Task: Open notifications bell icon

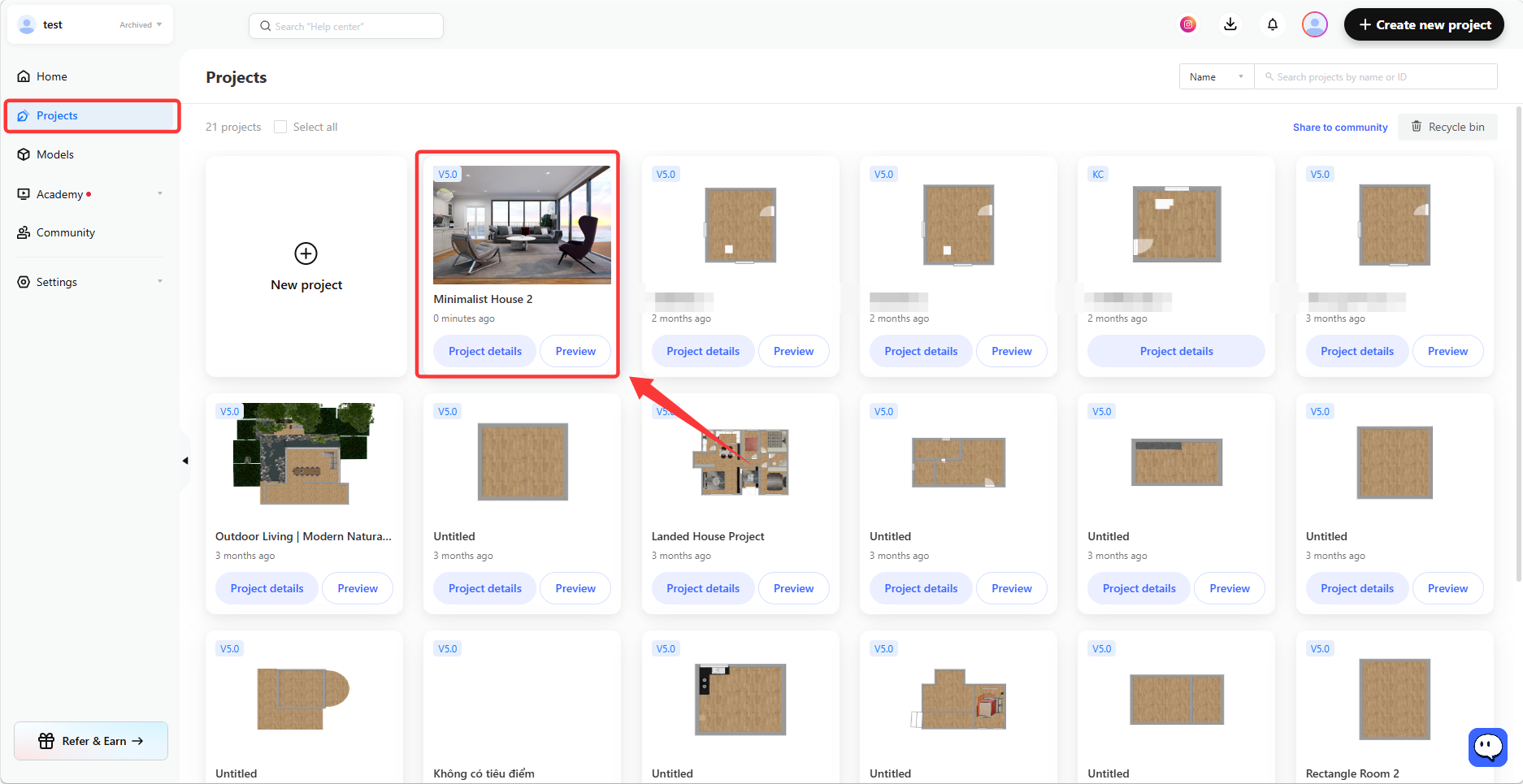Action: [x=1273, y=24]
